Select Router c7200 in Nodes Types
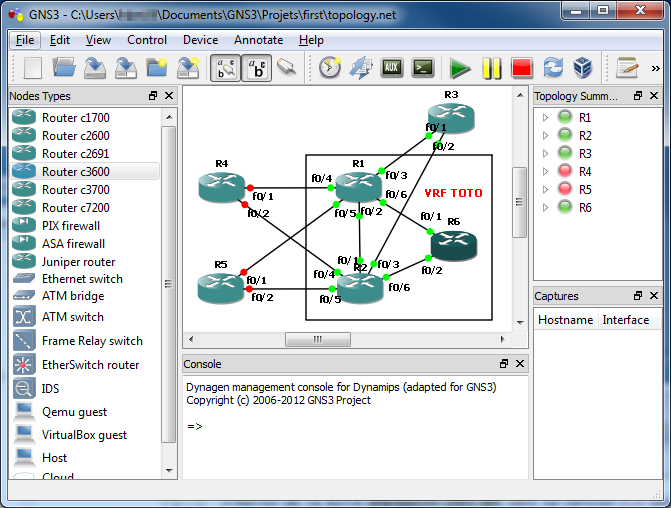The height and width of the screenshot is (508, 671). pyautogui.click(x=75, y=207)
